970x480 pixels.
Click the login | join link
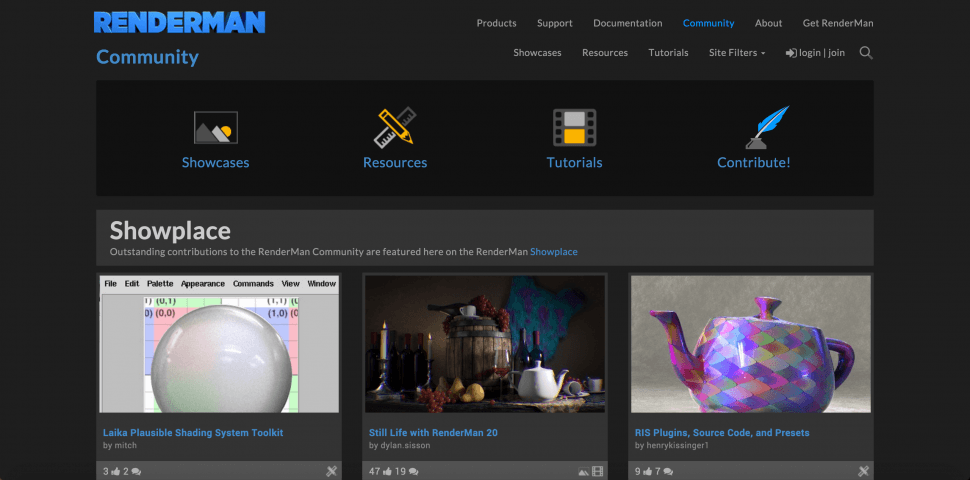[x=815, y=53]
